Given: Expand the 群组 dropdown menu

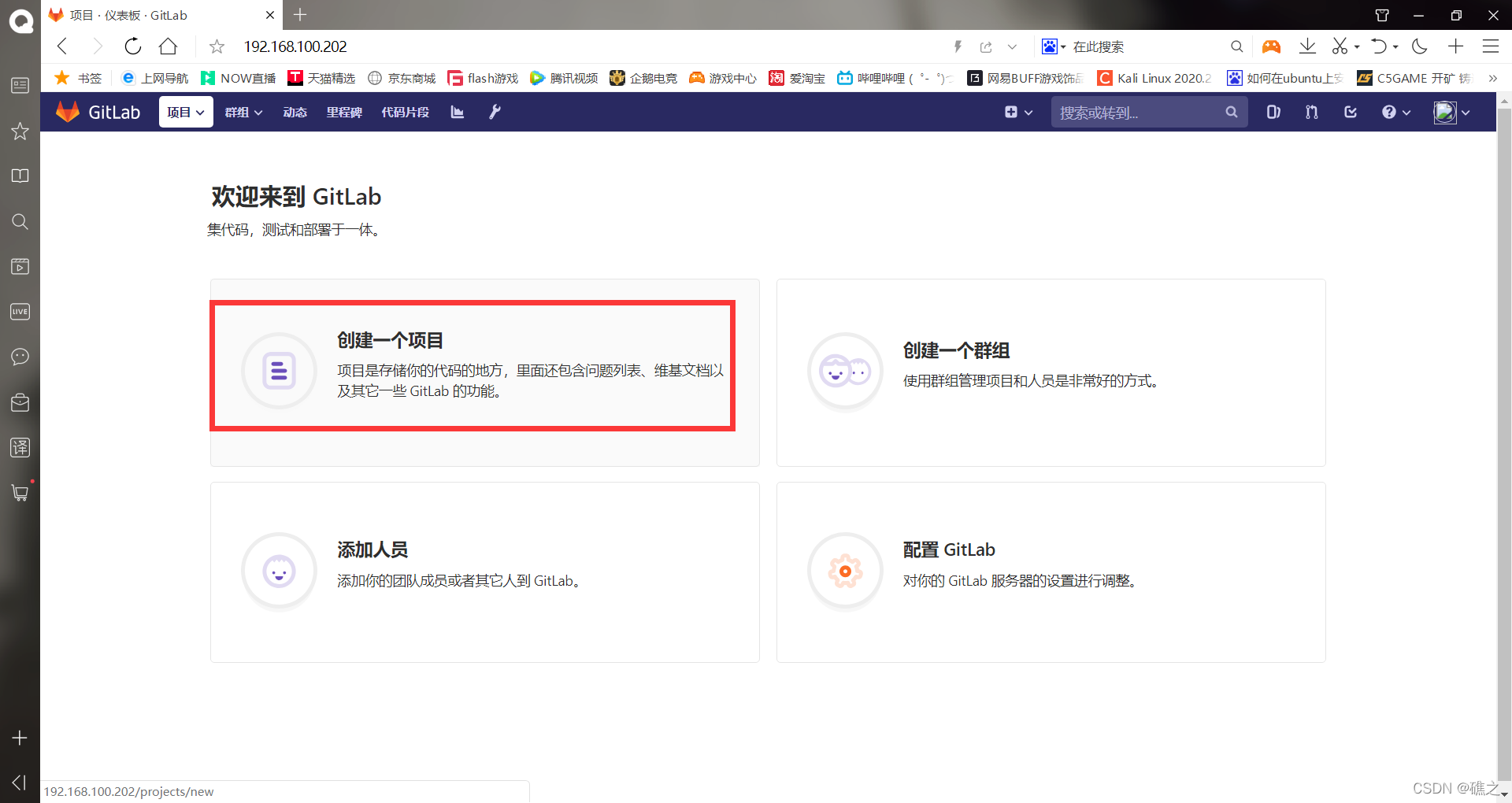Looking at the screenshot, I should [x=243, y=113].
